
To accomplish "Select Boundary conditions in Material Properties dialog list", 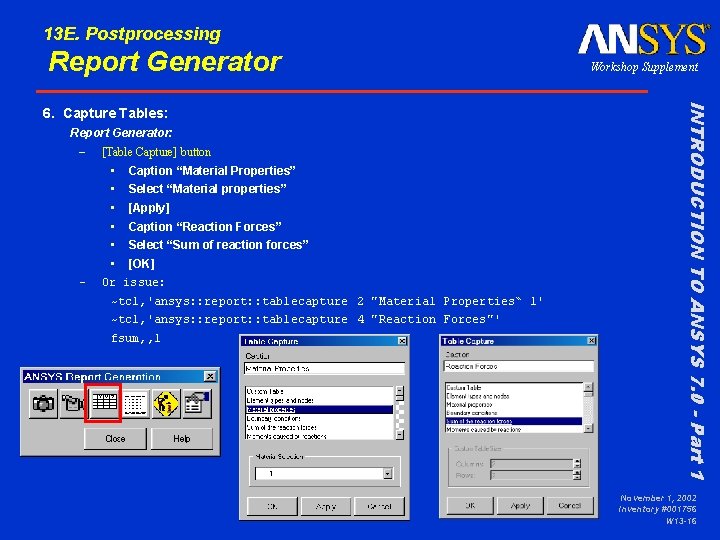I will (x=319, y=418).
